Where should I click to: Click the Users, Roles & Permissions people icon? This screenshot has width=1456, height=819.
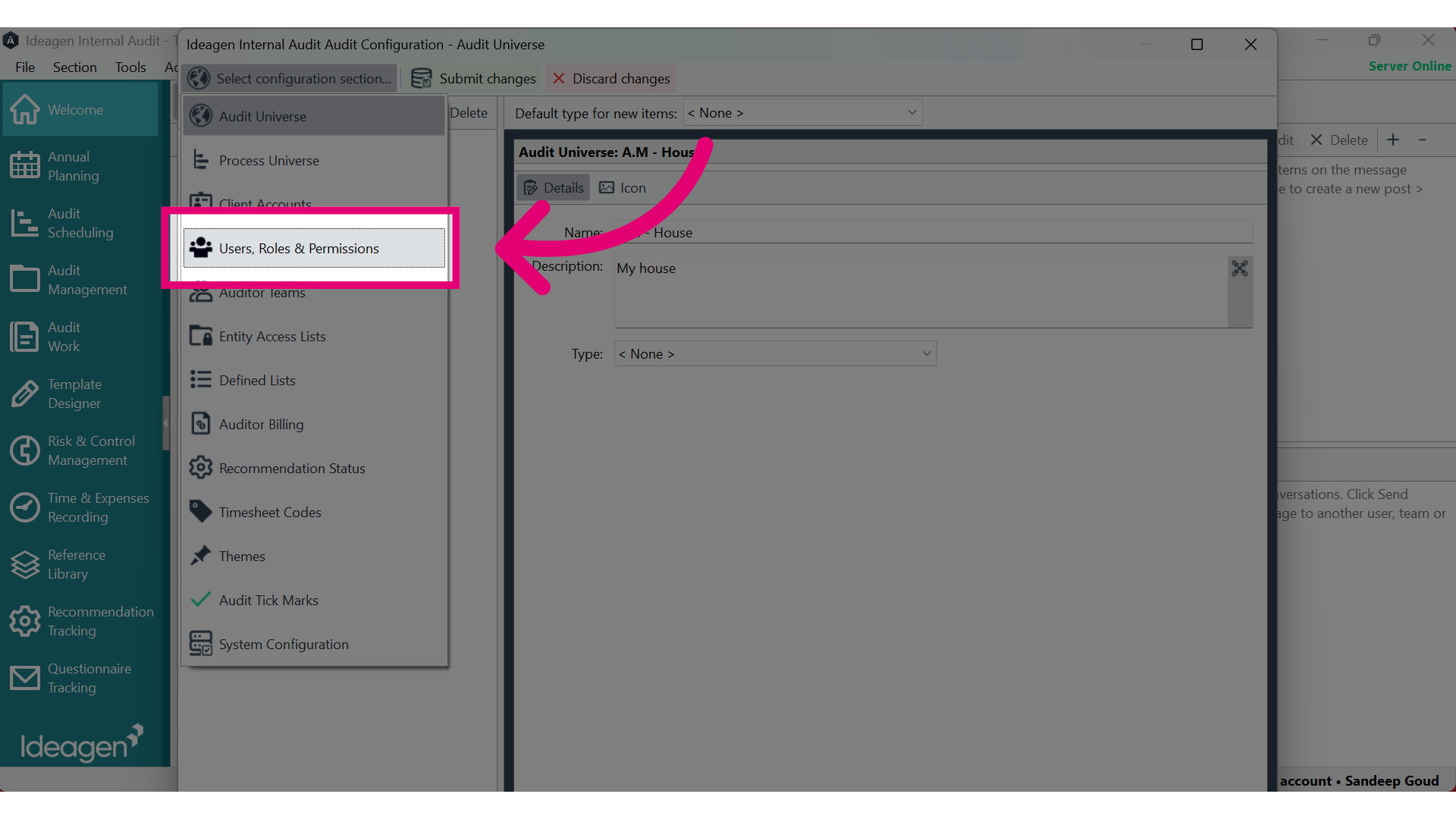(x=201, y=247)
